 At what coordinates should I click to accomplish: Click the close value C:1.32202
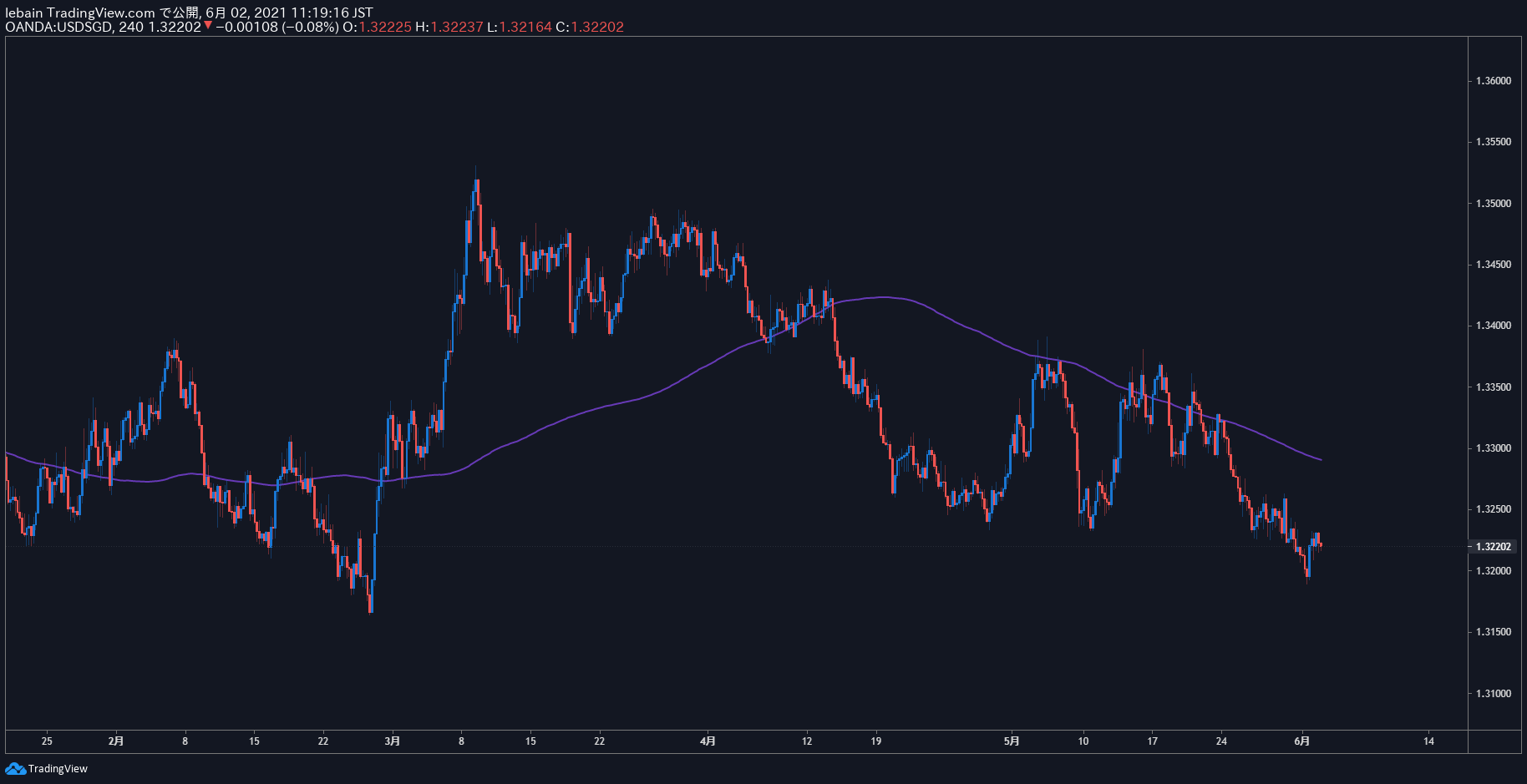point(590,27)
